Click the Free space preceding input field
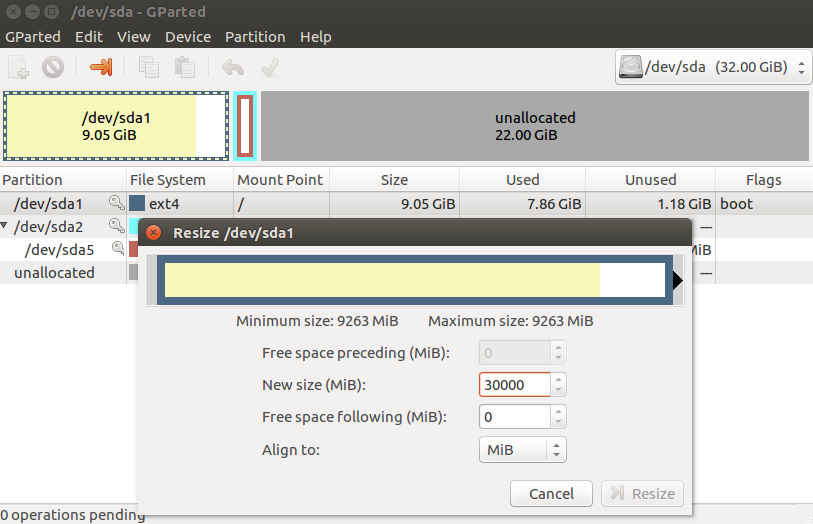813x524 pixels. point(514,352)
